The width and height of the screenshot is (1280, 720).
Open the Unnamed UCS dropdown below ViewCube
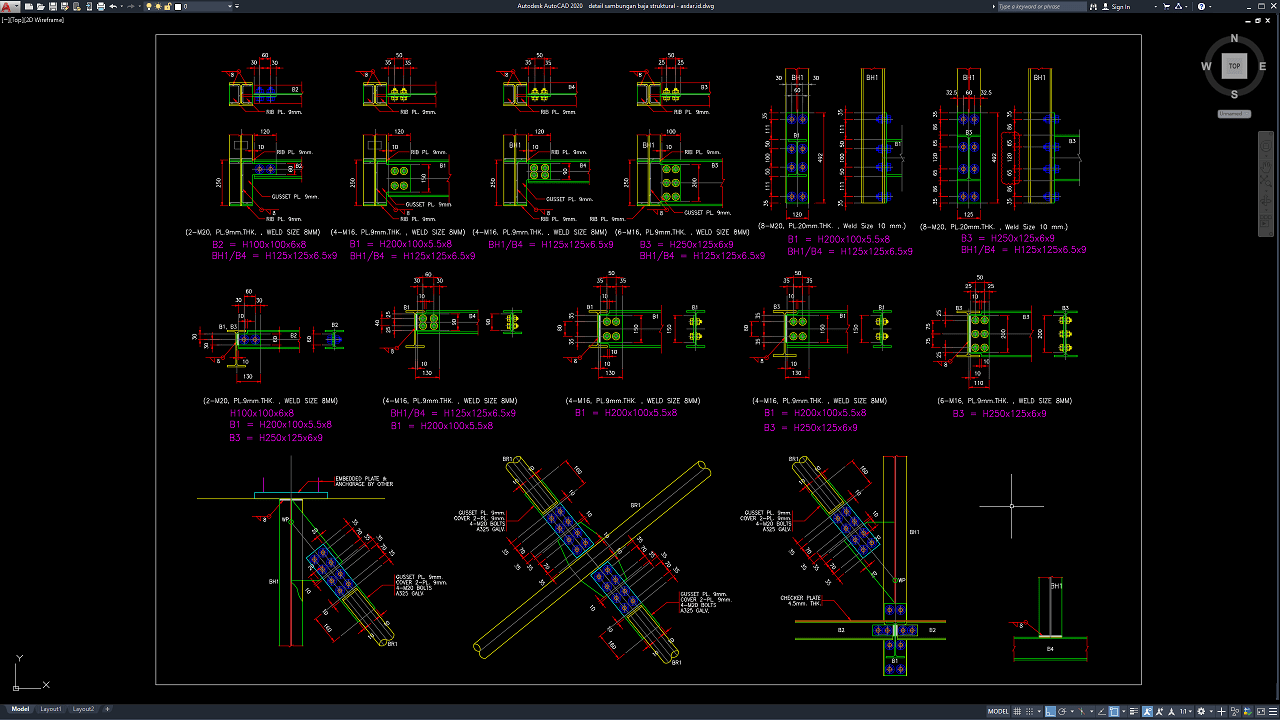(x=1232, y=113)
